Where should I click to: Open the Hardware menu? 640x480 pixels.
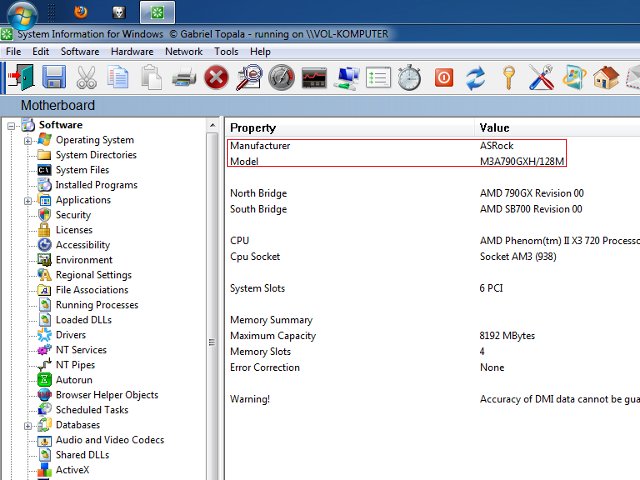(132, 51)
